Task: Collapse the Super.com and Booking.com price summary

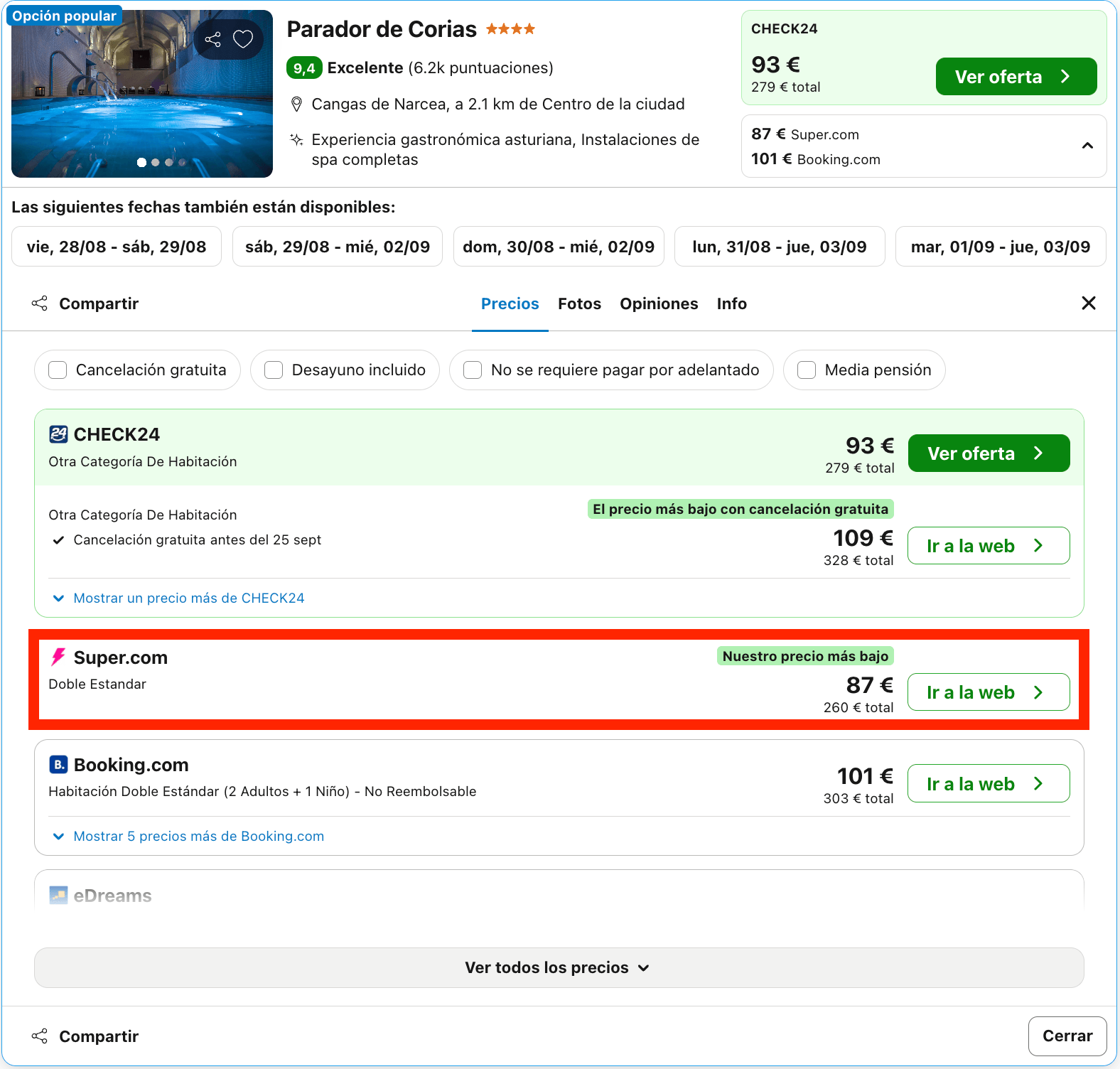Action: point(1087,146)
